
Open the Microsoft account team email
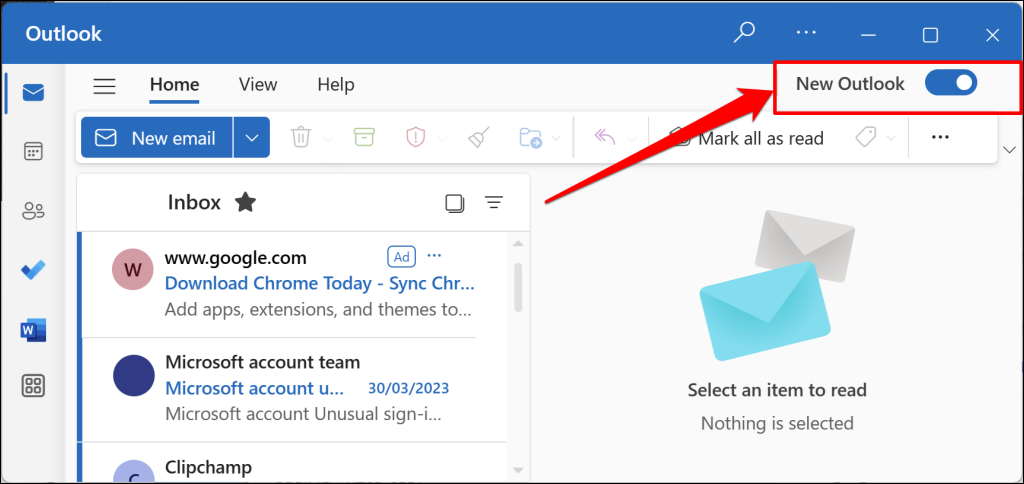[293, 389]
